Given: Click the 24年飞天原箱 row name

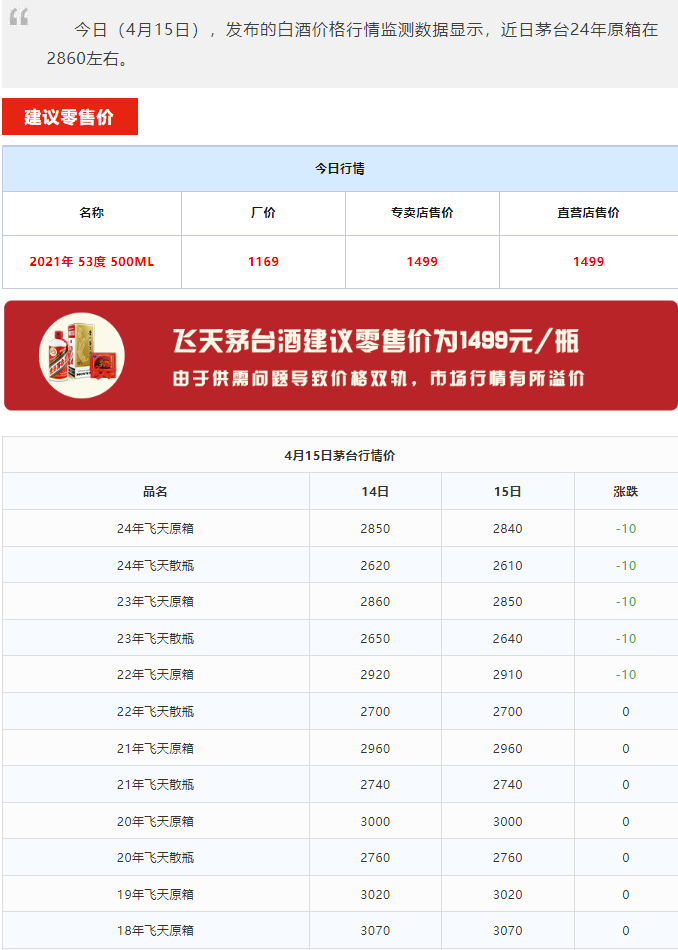Looking at the screenshot, I should (x=155, y=528).
